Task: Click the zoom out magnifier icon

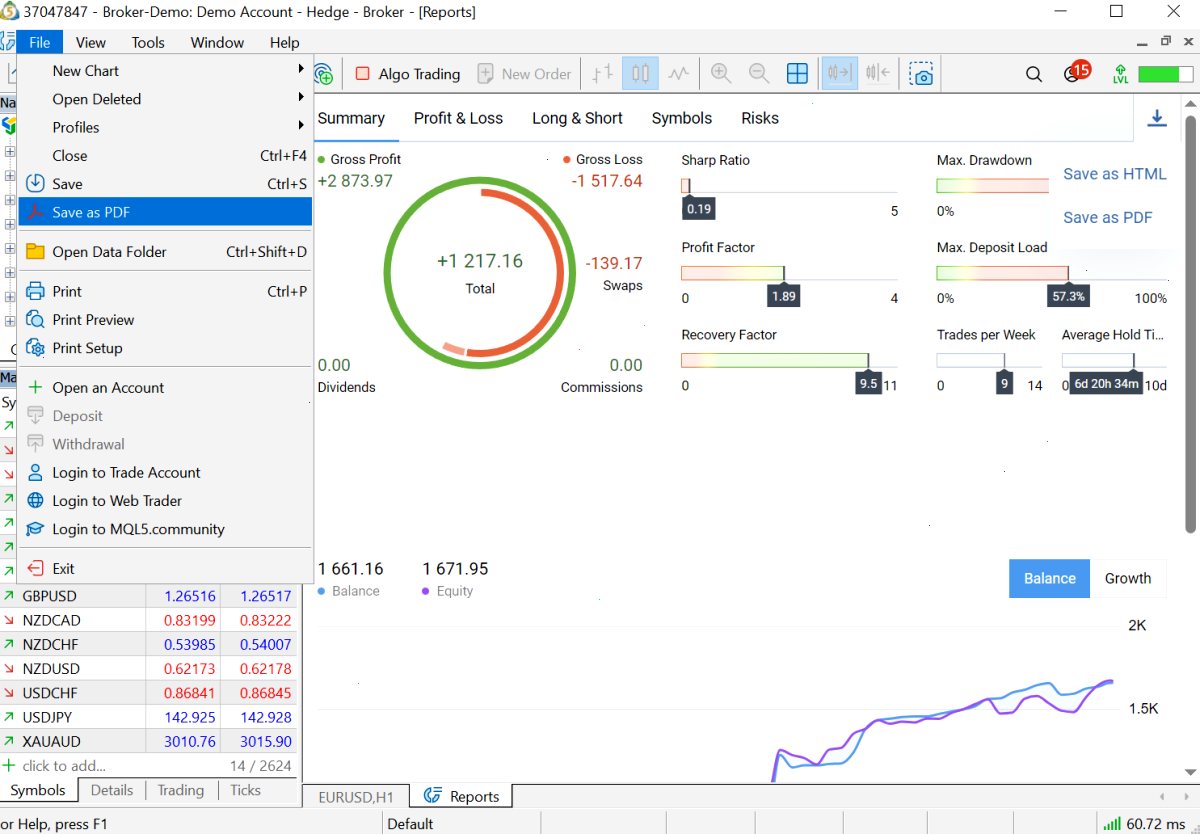Action: click(x=759, y=74)
